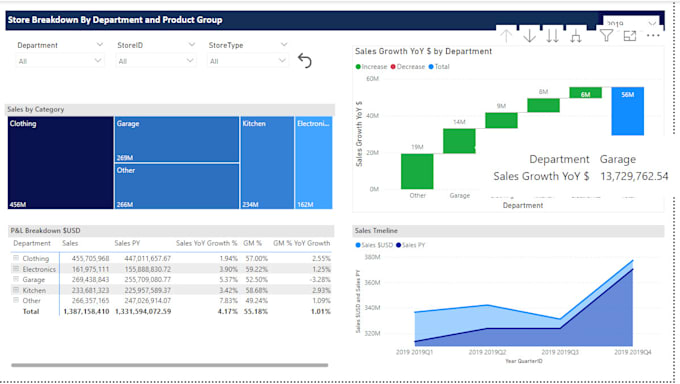The height and width of the screenshot is (384, 680).
Task: Go to next level double-arrow icon
Action: point(552,36)
